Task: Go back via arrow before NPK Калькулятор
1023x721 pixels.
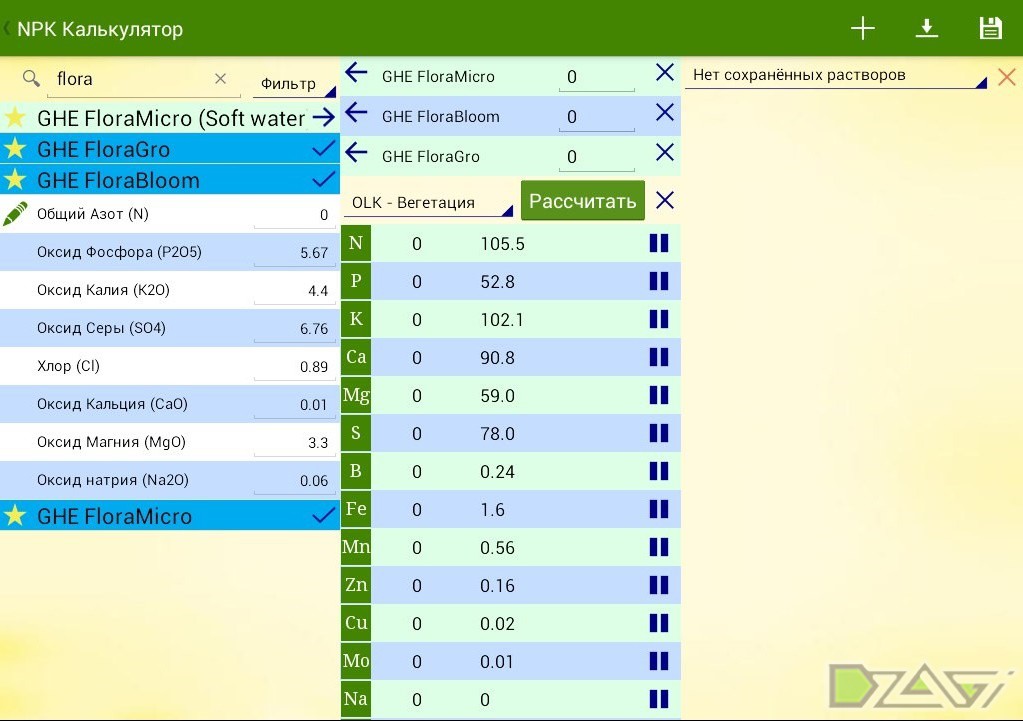Action: coord(7,29)
